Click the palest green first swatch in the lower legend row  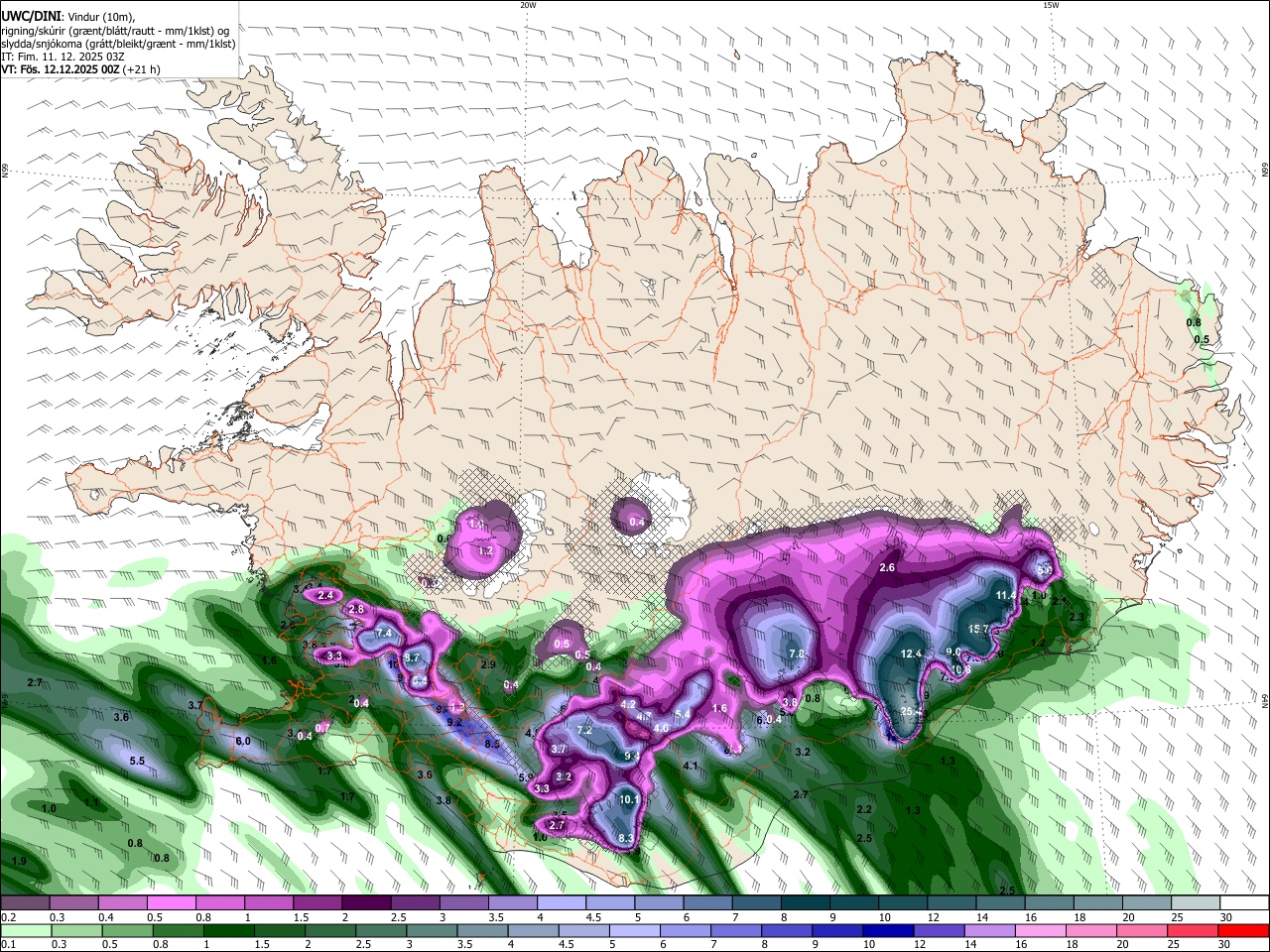tap(25, 931)
